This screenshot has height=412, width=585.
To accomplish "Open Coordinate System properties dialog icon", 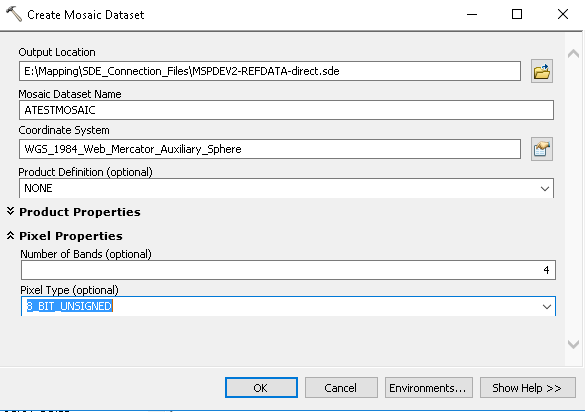I will tap(542, 149).
